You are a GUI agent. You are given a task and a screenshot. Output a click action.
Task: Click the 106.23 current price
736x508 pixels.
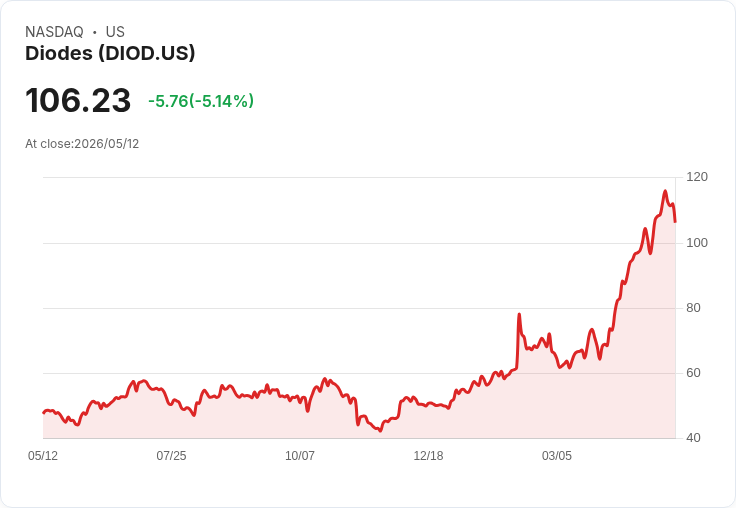[78, 100]
